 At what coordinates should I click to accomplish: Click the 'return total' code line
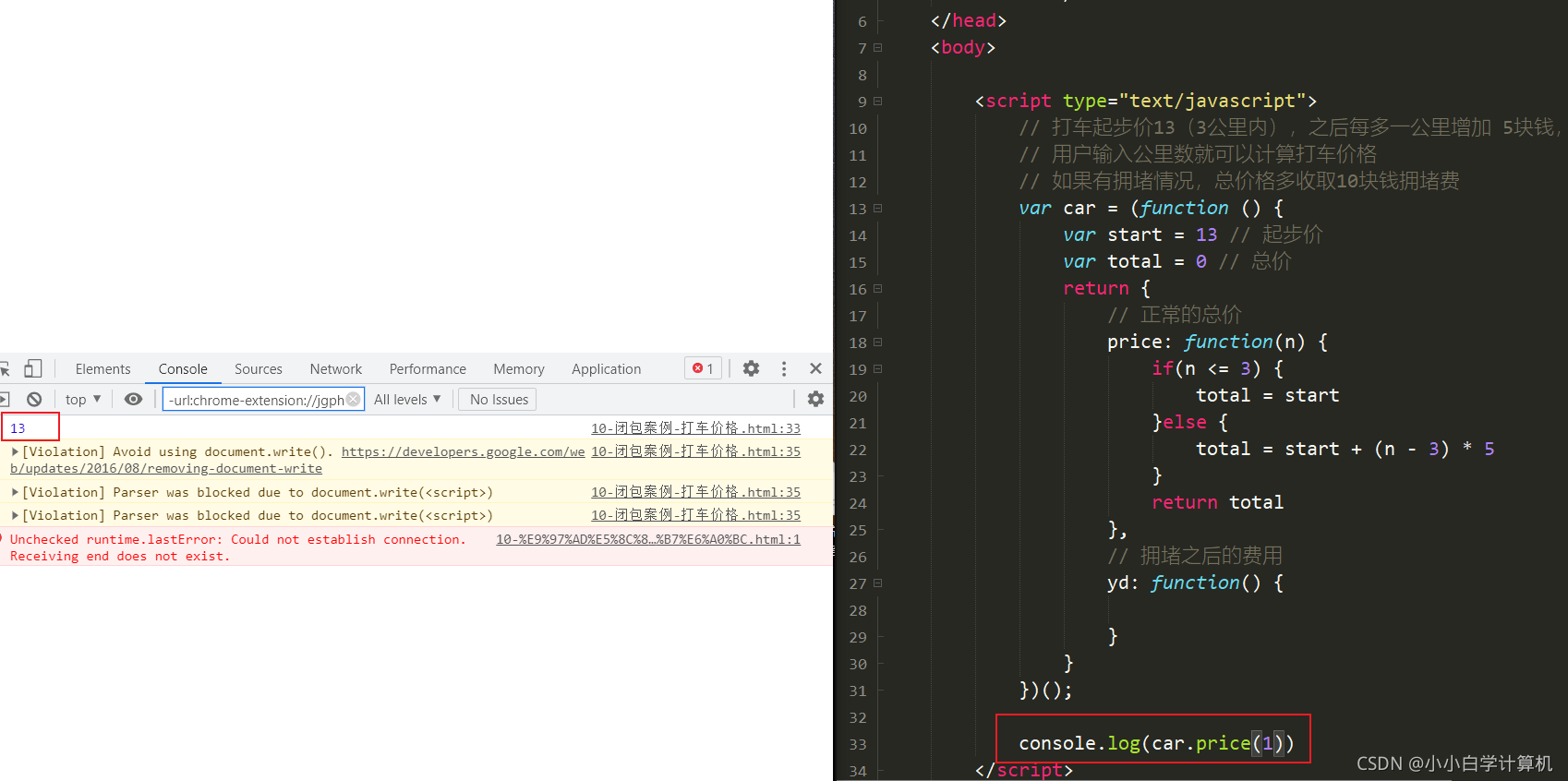click(1217, 502)
